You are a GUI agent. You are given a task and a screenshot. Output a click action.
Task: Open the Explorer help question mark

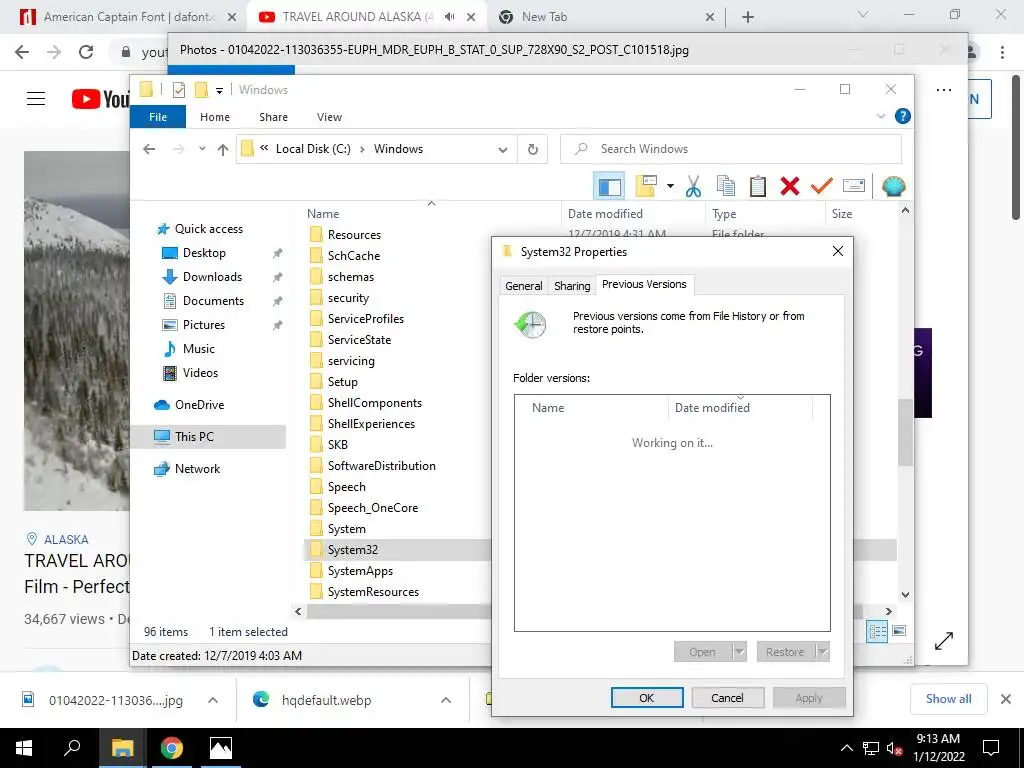click(903, 116)
